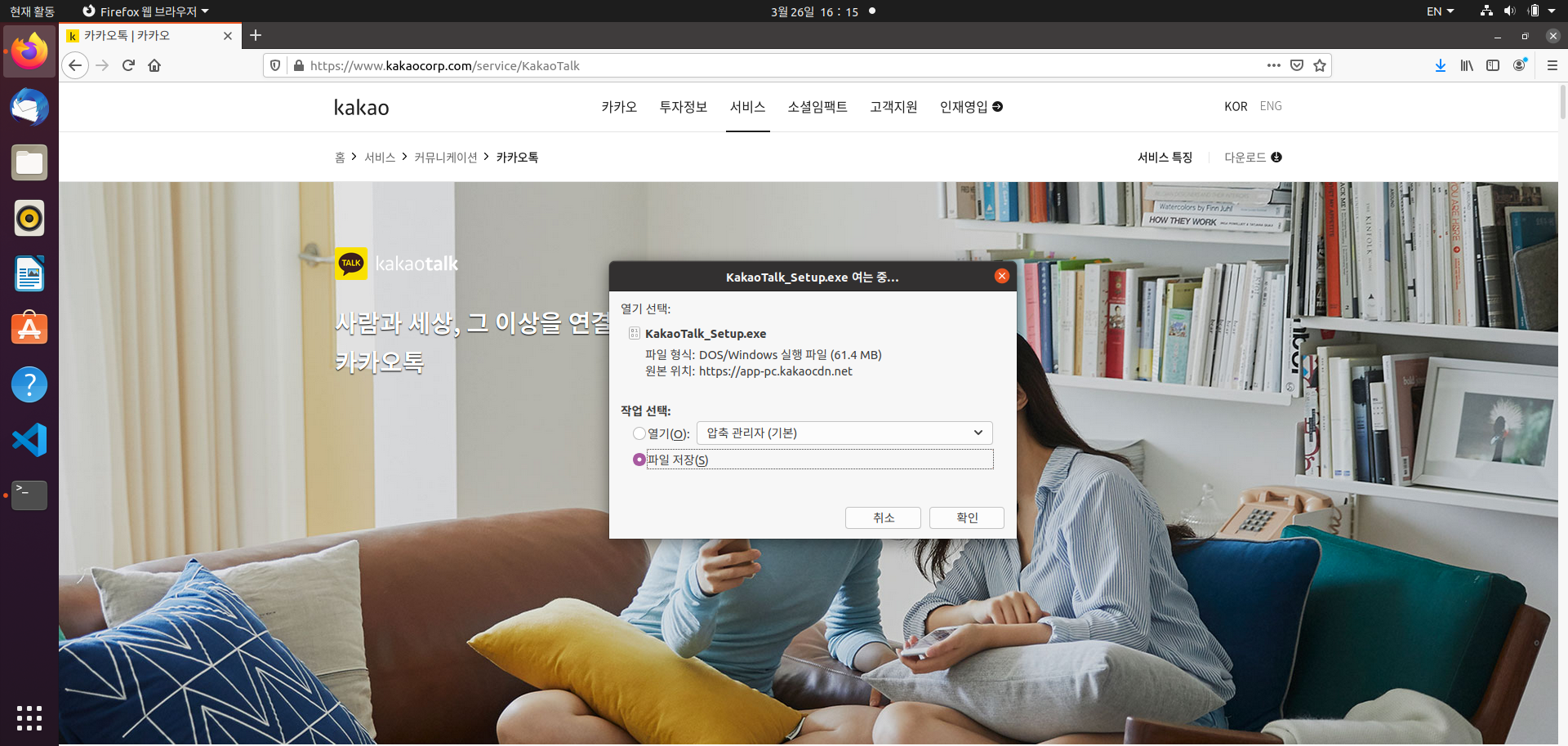The height and width of the screenshot is (746, 1568).
Task: Open the Firefox hamburger menu
Action: (1552, 65)
